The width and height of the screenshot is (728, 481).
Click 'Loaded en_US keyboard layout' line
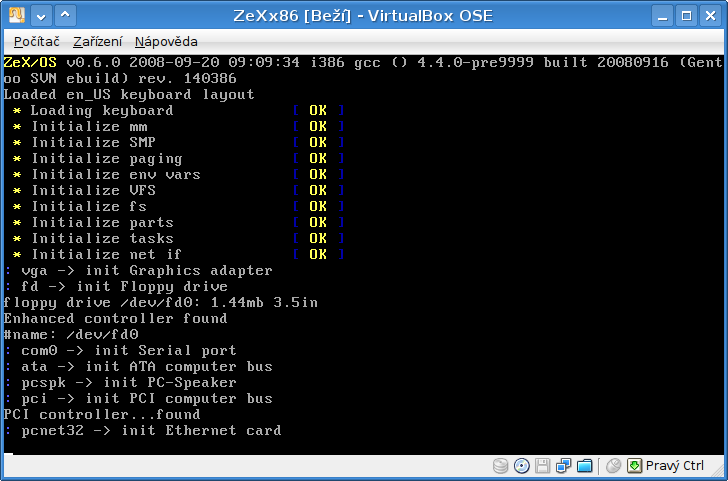[x=129, y=95]
